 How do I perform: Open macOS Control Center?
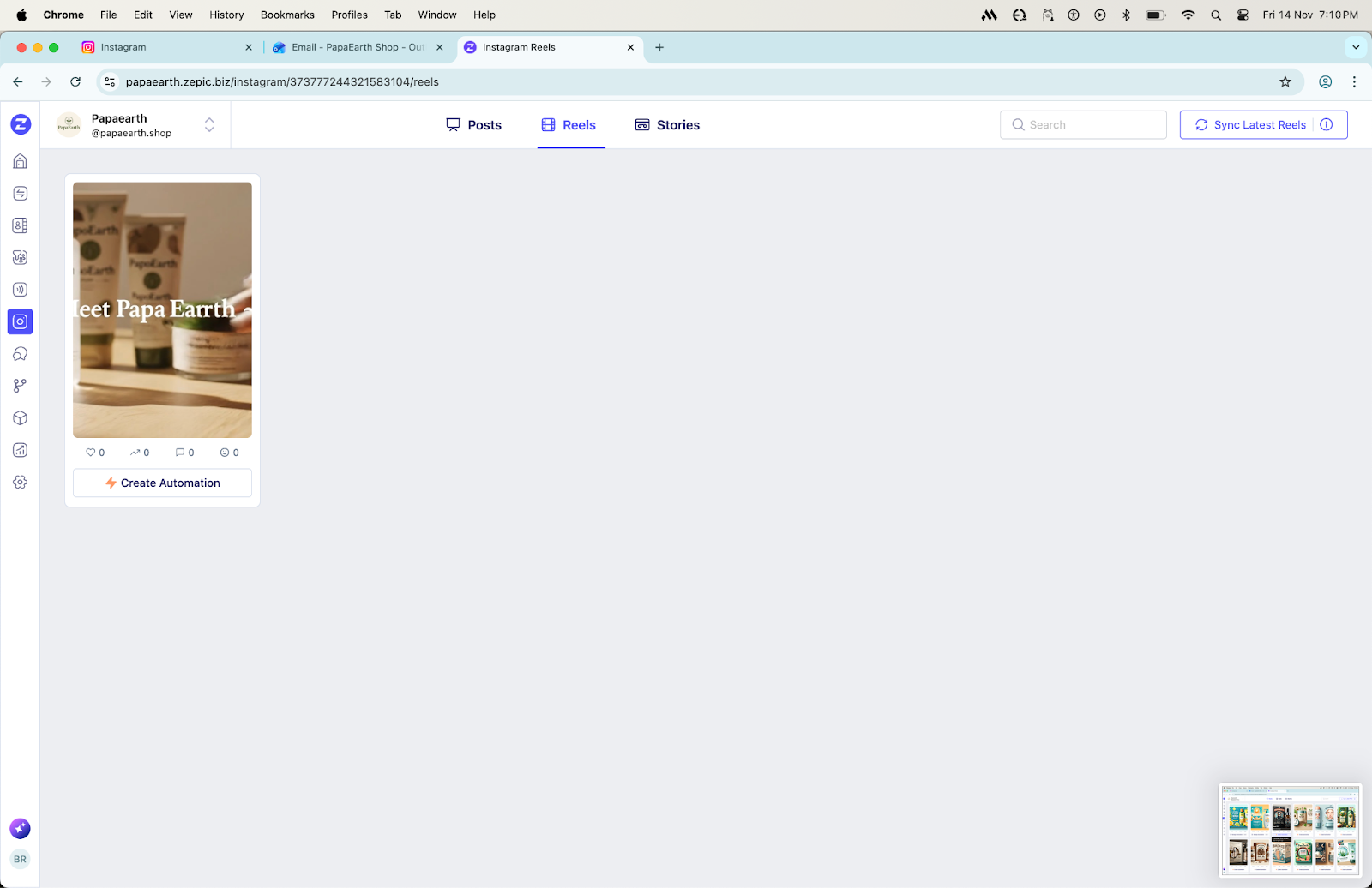tap(1243, 15)
